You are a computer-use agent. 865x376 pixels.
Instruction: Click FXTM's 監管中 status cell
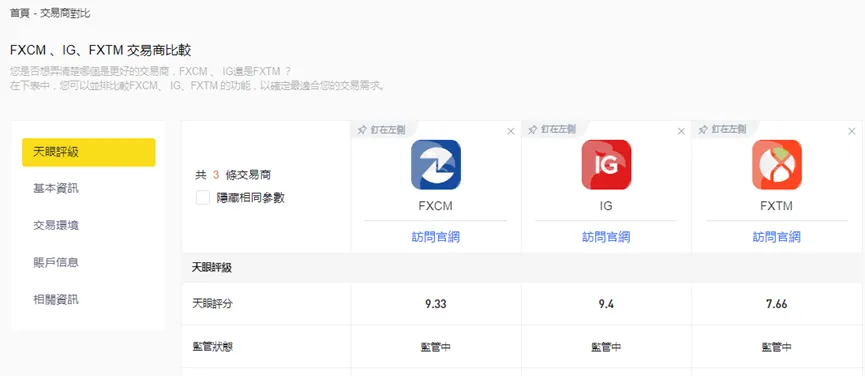(777, 347)
